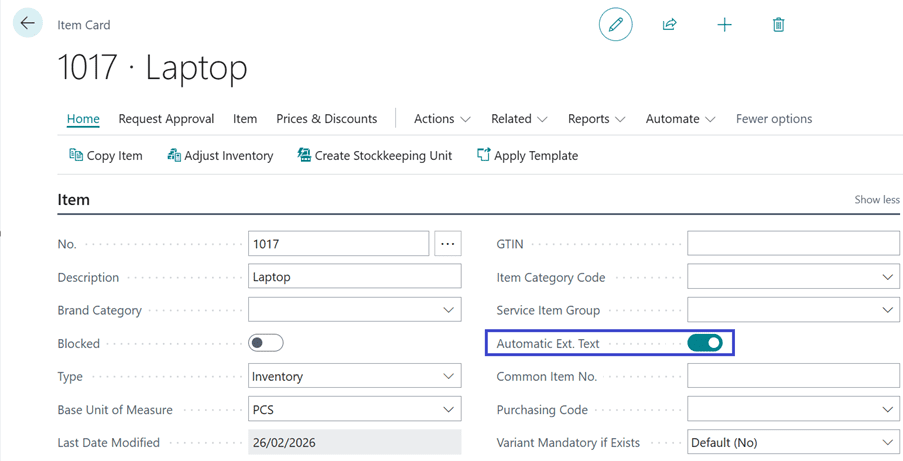903x461 pixels.
Task: Click the plus icon for new item
Action: [x=724, y=24]
